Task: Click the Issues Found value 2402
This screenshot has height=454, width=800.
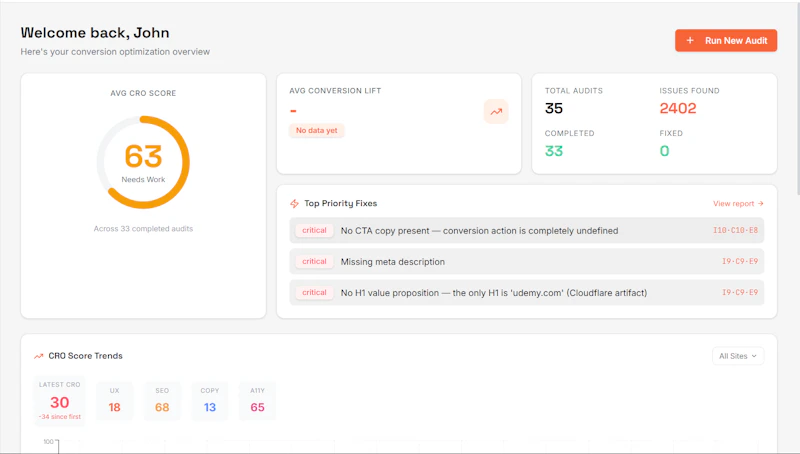Action: click(x=678, y=108)
